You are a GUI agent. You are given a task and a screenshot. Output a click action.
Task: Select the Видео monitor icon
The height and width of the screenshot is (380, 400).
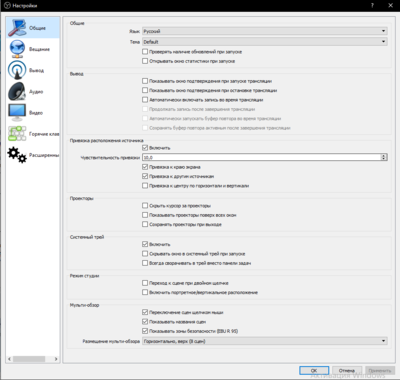coord(17,113)
